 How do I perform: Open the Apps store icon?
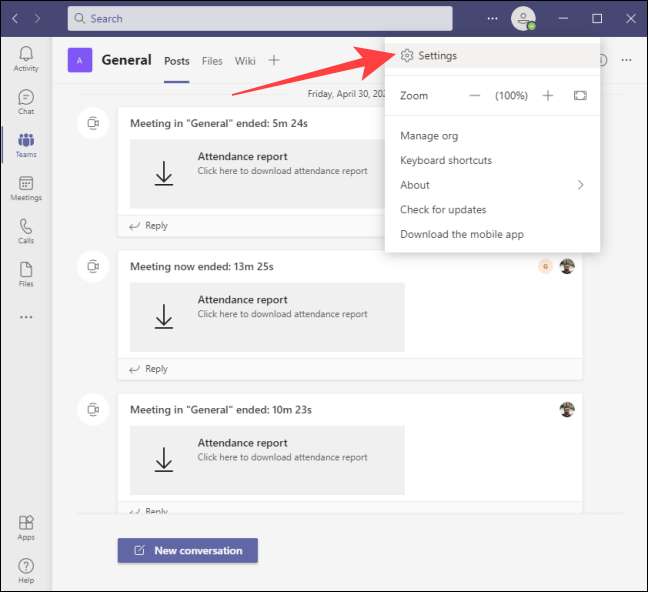point(26,528)
